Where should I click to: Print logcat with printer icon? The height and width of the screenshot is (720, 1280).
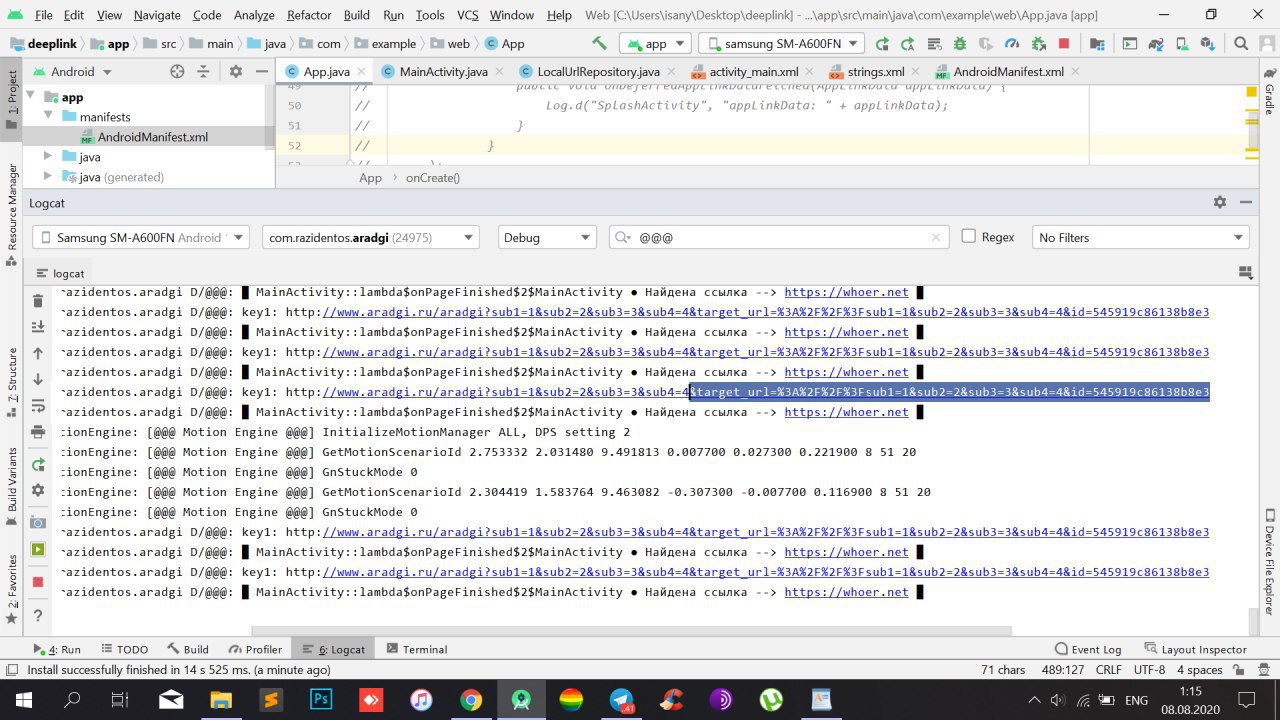click(x=38, y=432)
